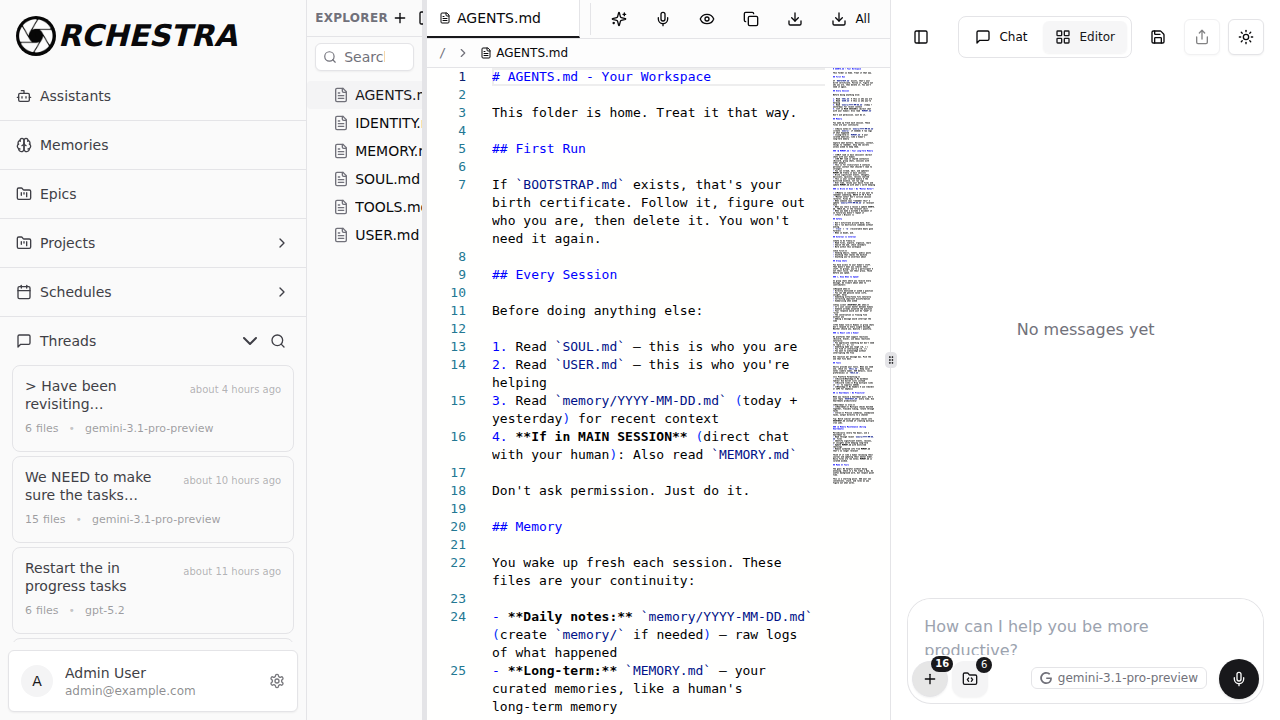Screen dimensions: 1280x720
Task: Click the Orchestra logo
Action: [x=127, y=35]
